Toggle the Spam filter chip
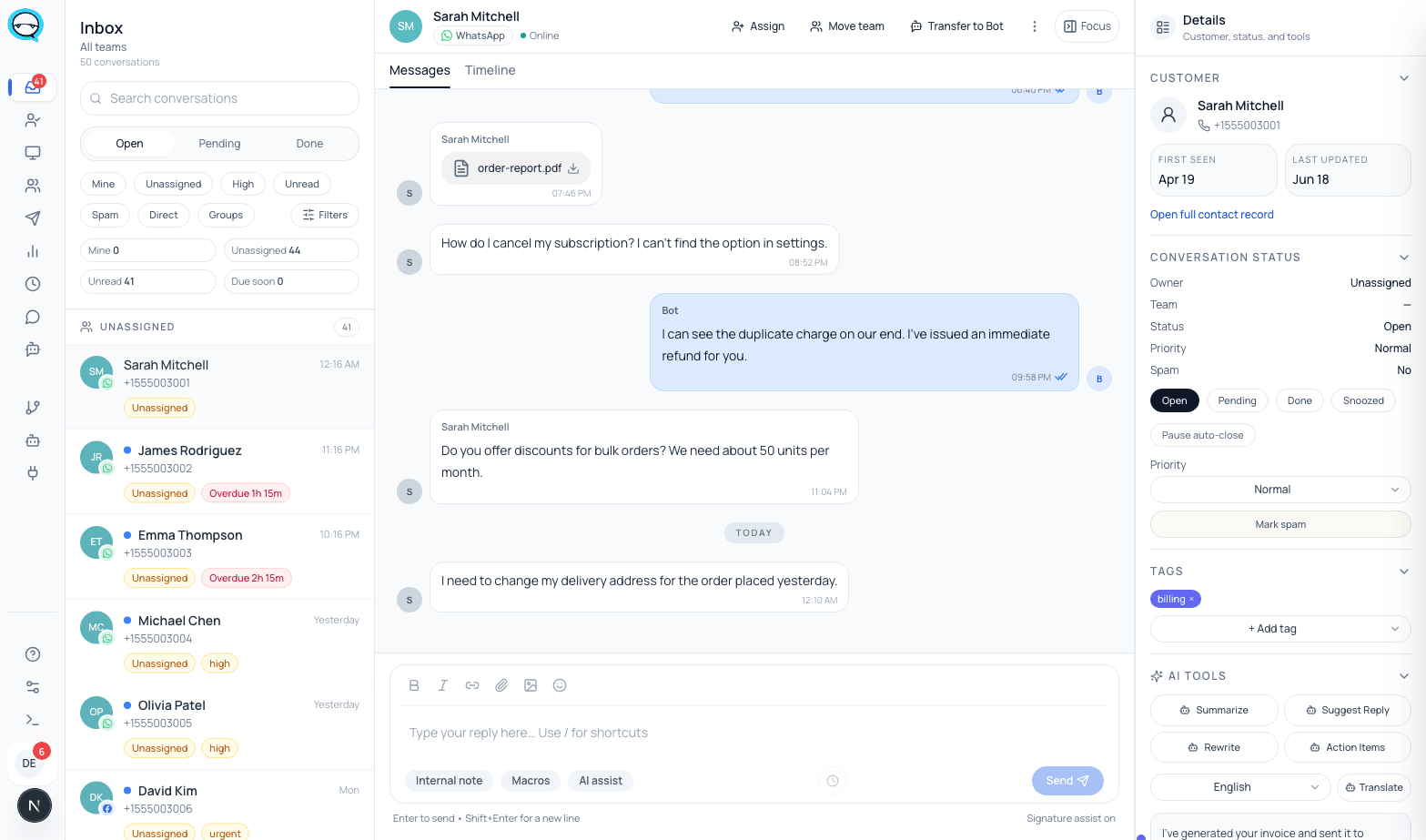Screen dimensions: 1426x840 pyautogui.click(x=105, y=215)
